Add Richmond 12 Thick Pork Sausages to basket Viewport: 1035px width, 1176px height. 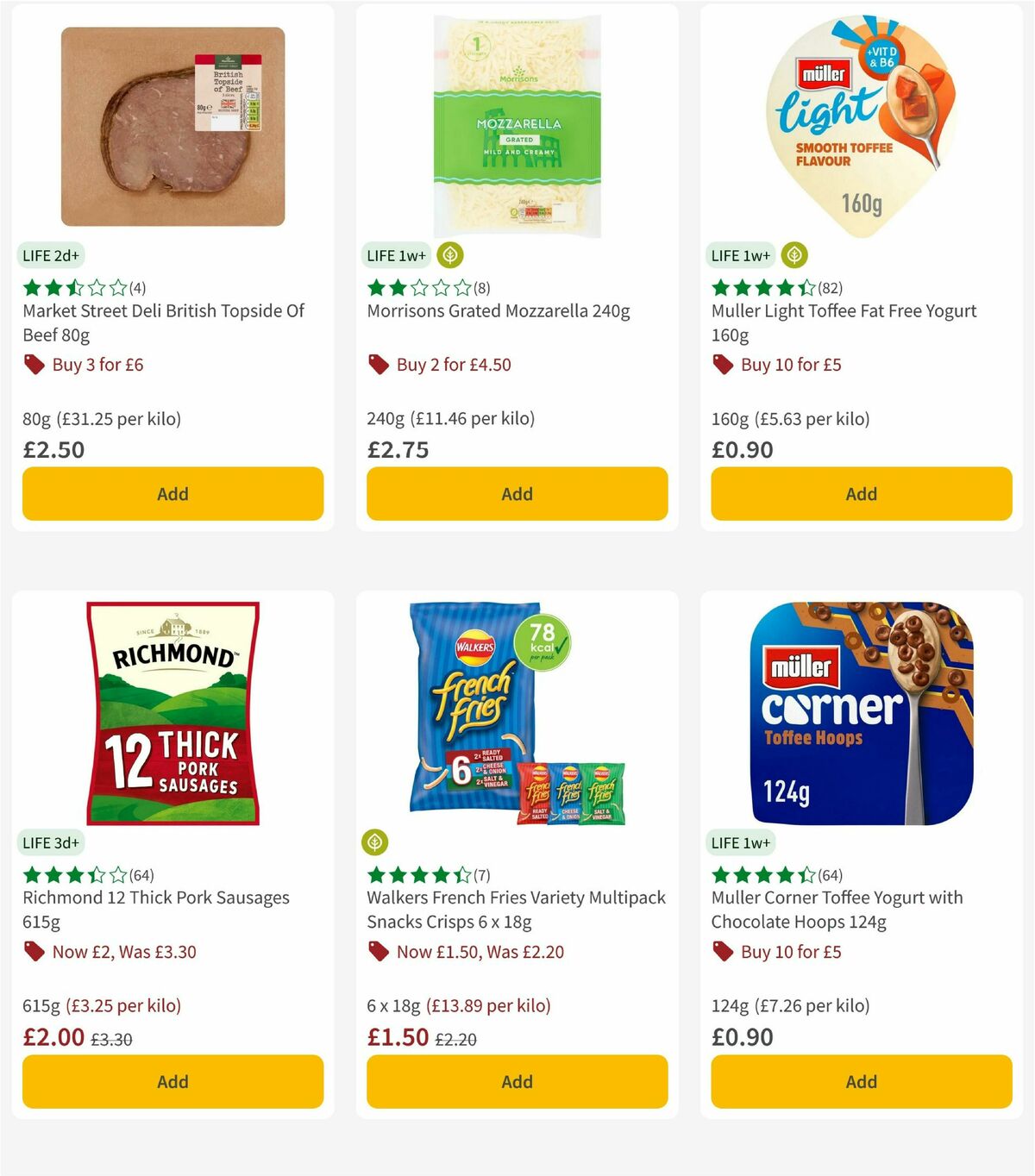(172, 1081)
